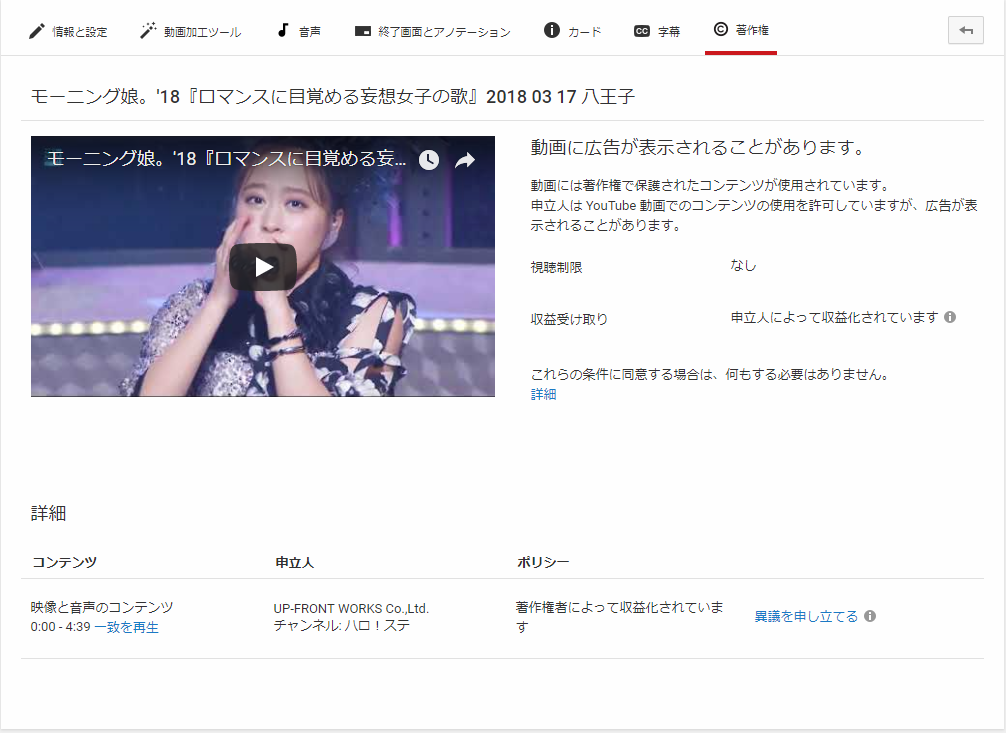The image size is (1006, 733).
Task: Click the コンテンツ column header
Action: [64, 562]
